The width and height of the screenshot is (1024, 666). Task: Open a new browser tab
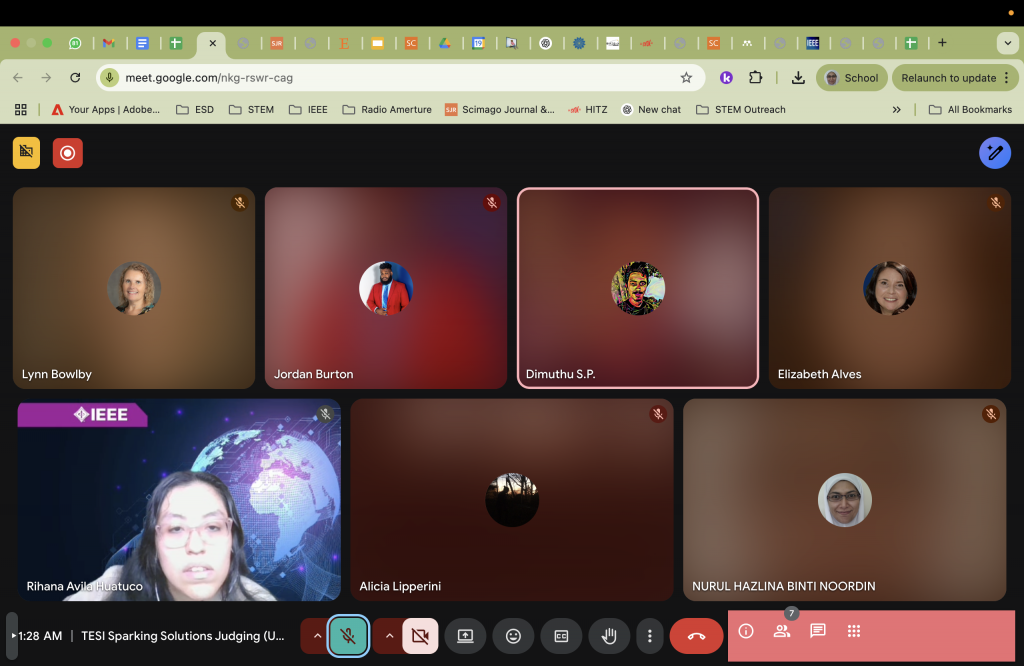point(942,43)
